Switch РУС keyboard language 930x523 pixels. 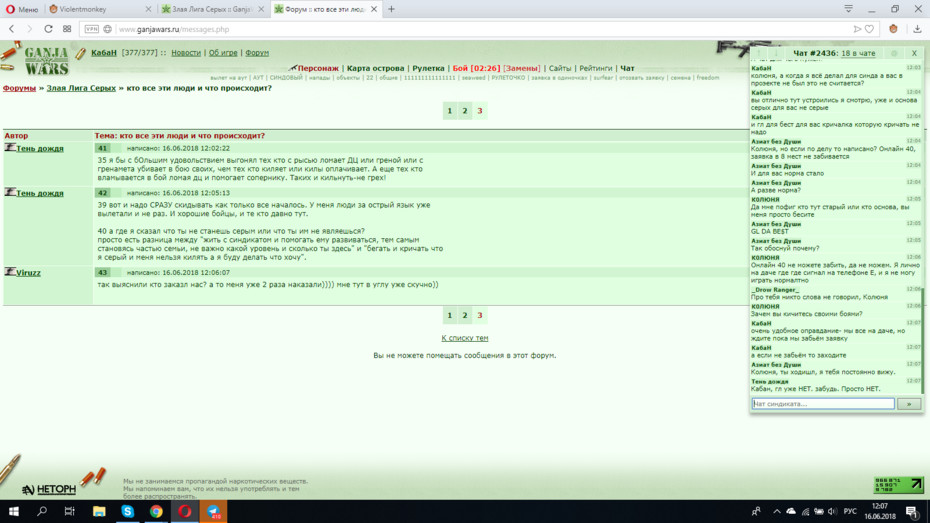[x=850, y=511]
